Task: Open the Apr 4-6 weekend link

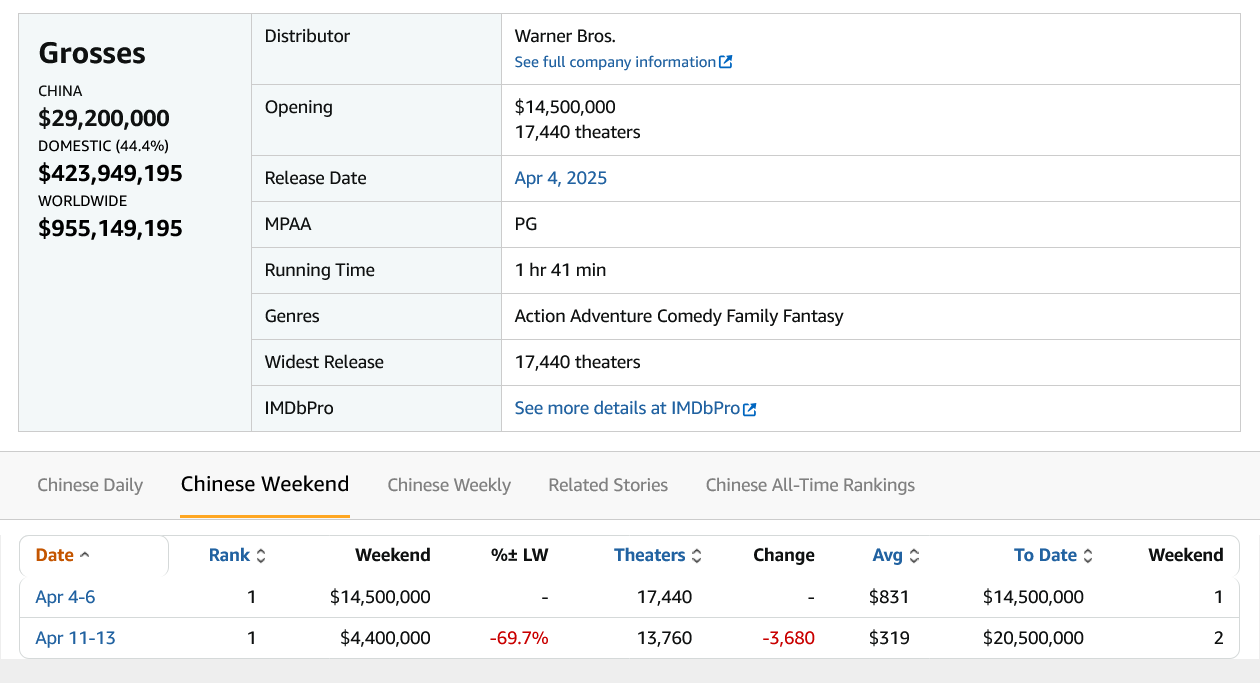Action: tap(65, 597)
